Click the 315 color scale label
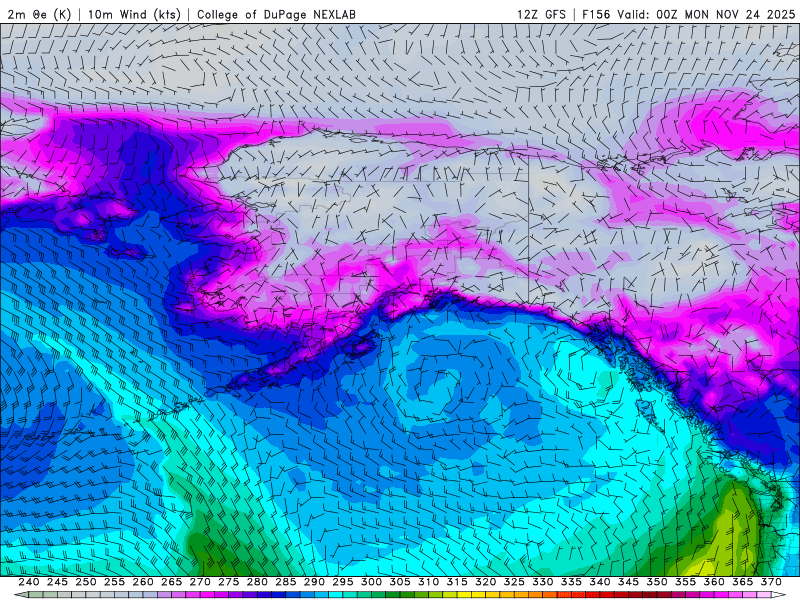The image size is (800, 600). click(457, 582)
